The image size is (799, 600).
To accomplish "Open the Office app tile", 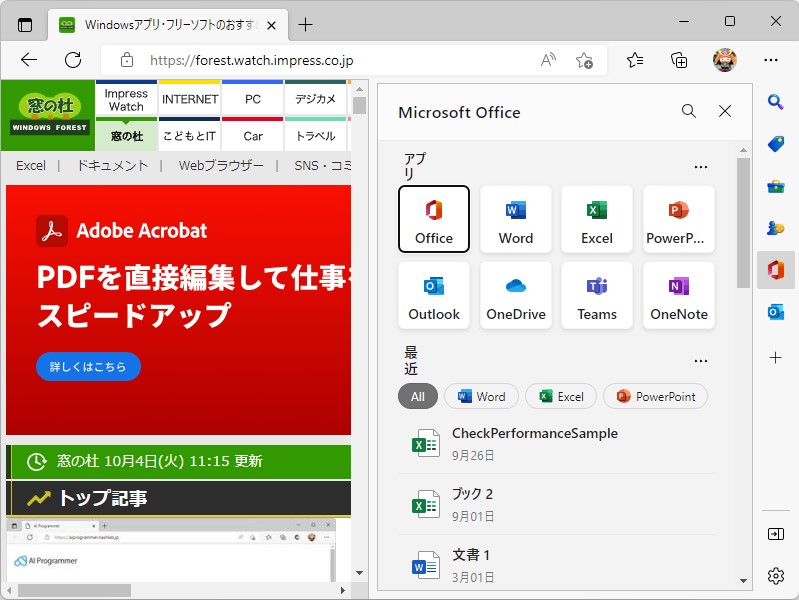I will pyautogui.click(x=434, y=219).
